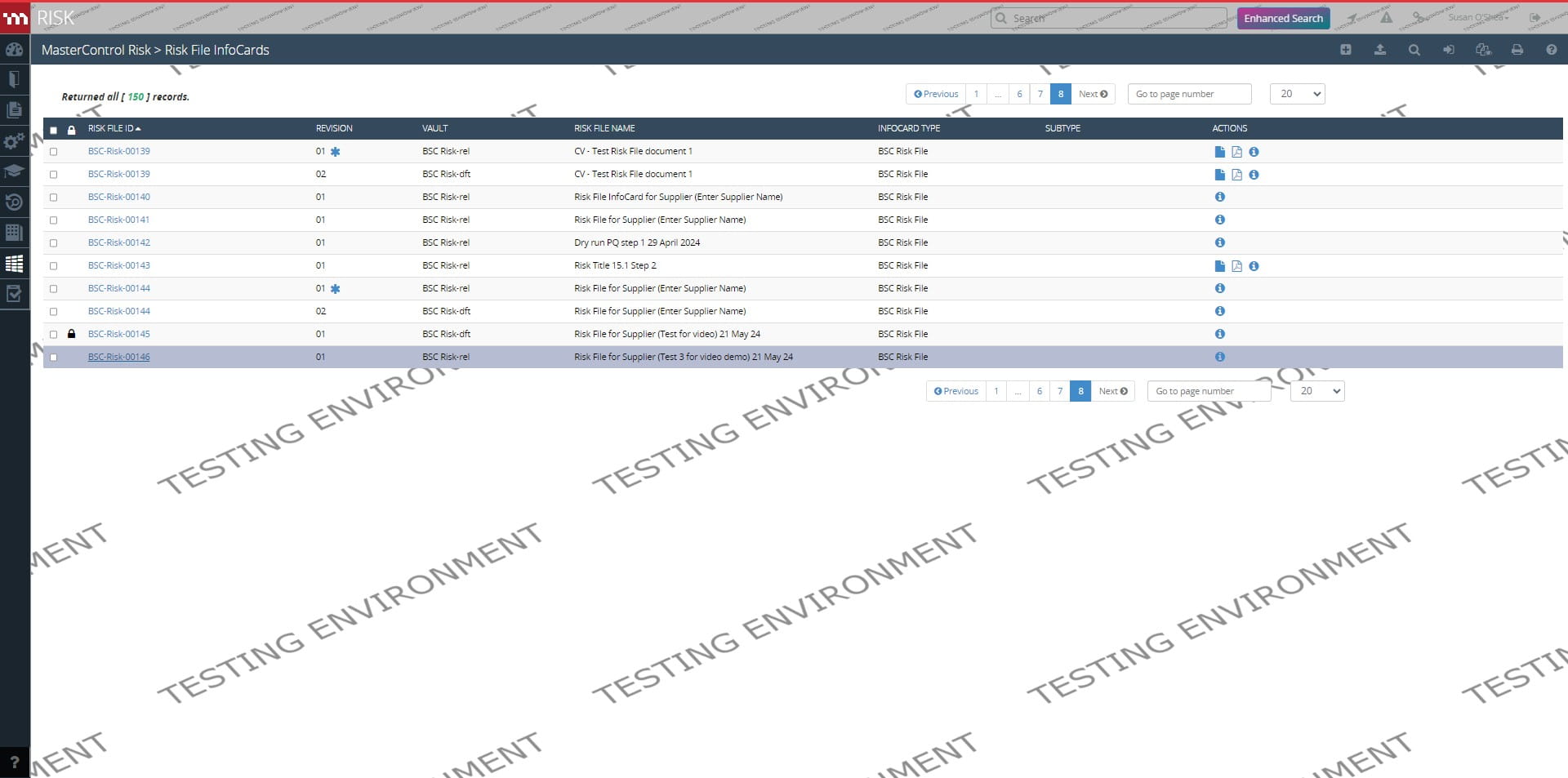The image size is (1568, 778).
Task: Open the dashboard gauge icon in sidebar
Action: (x=14, y=50)
